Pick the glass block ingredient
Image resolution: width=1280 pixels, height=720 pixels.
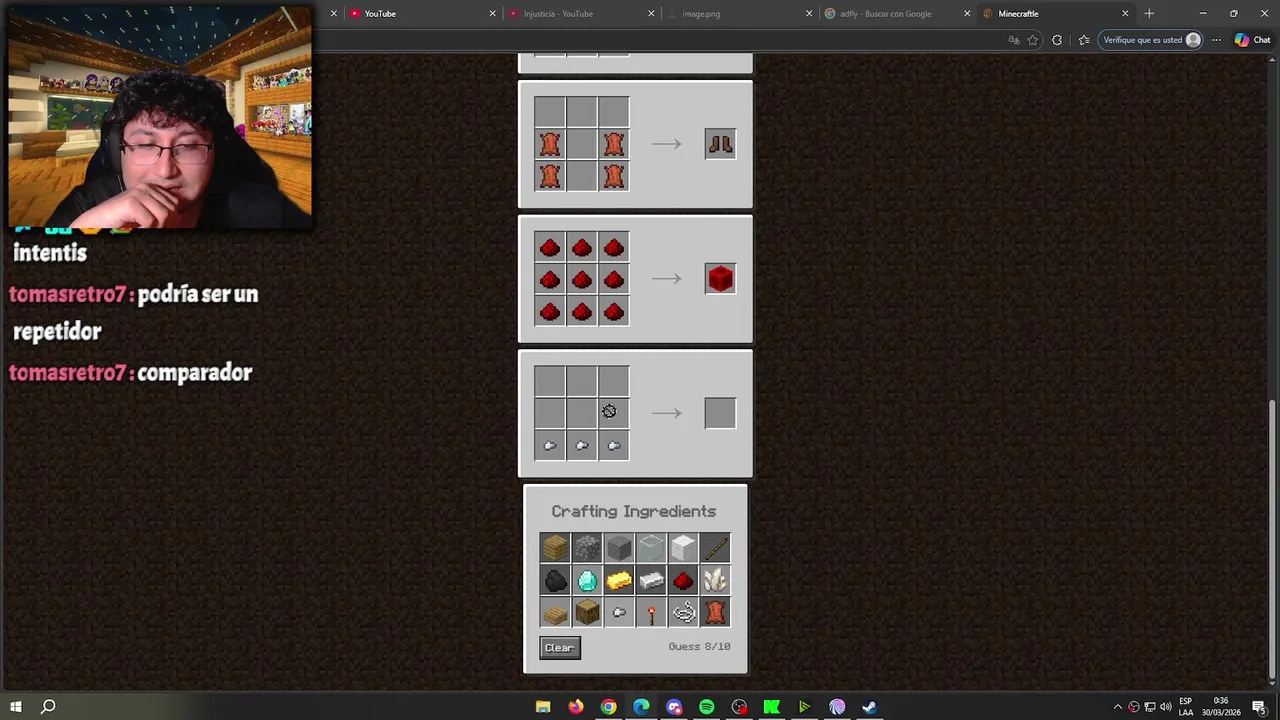pyautogui.click(x=651, y=548)
